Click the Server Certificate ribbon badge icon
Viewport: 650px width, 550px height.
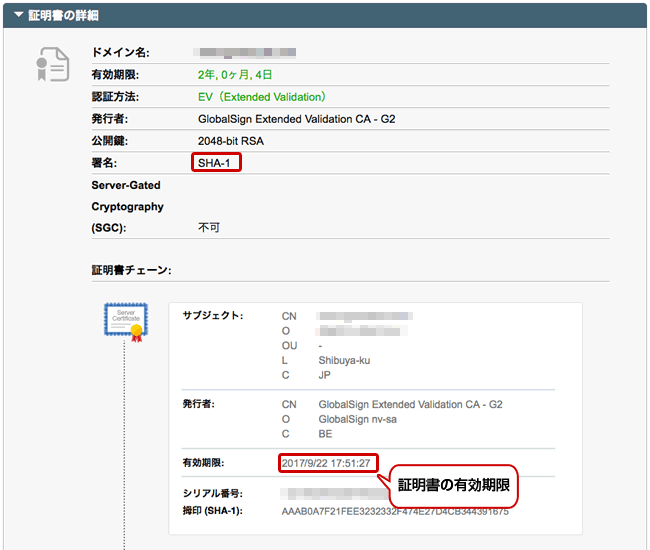(127, 324)
